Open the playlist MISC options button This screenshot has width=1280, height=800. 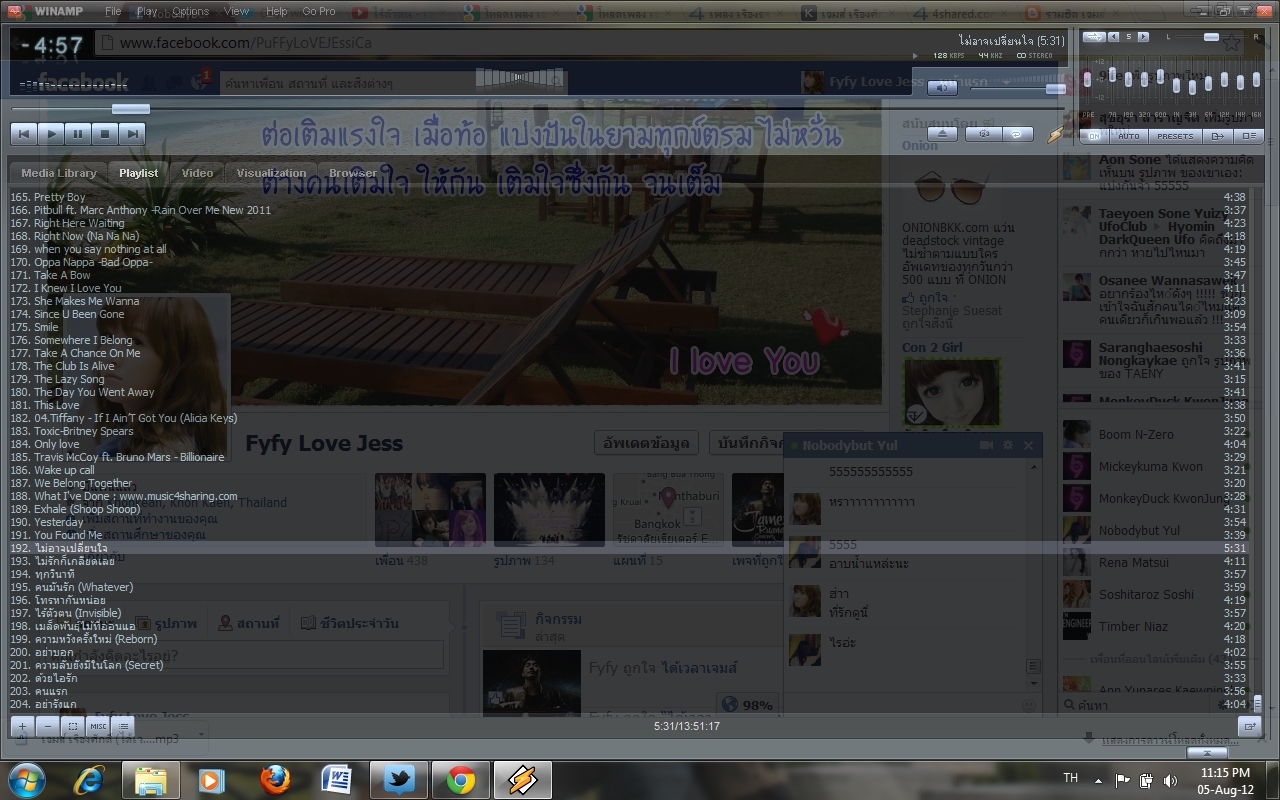[x=98, y=726]
